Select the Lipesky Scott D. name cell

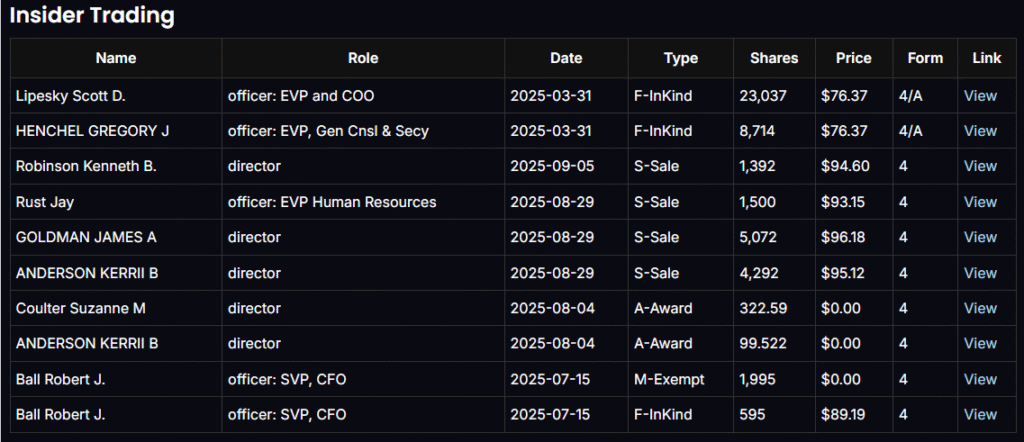72,96
